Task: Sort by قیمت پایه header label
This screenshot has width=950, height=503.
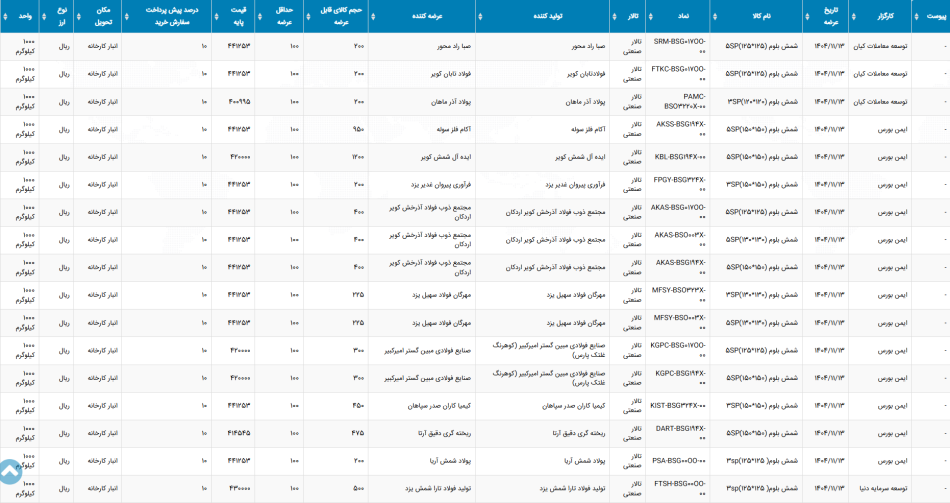Action: (x=238, y=16)
